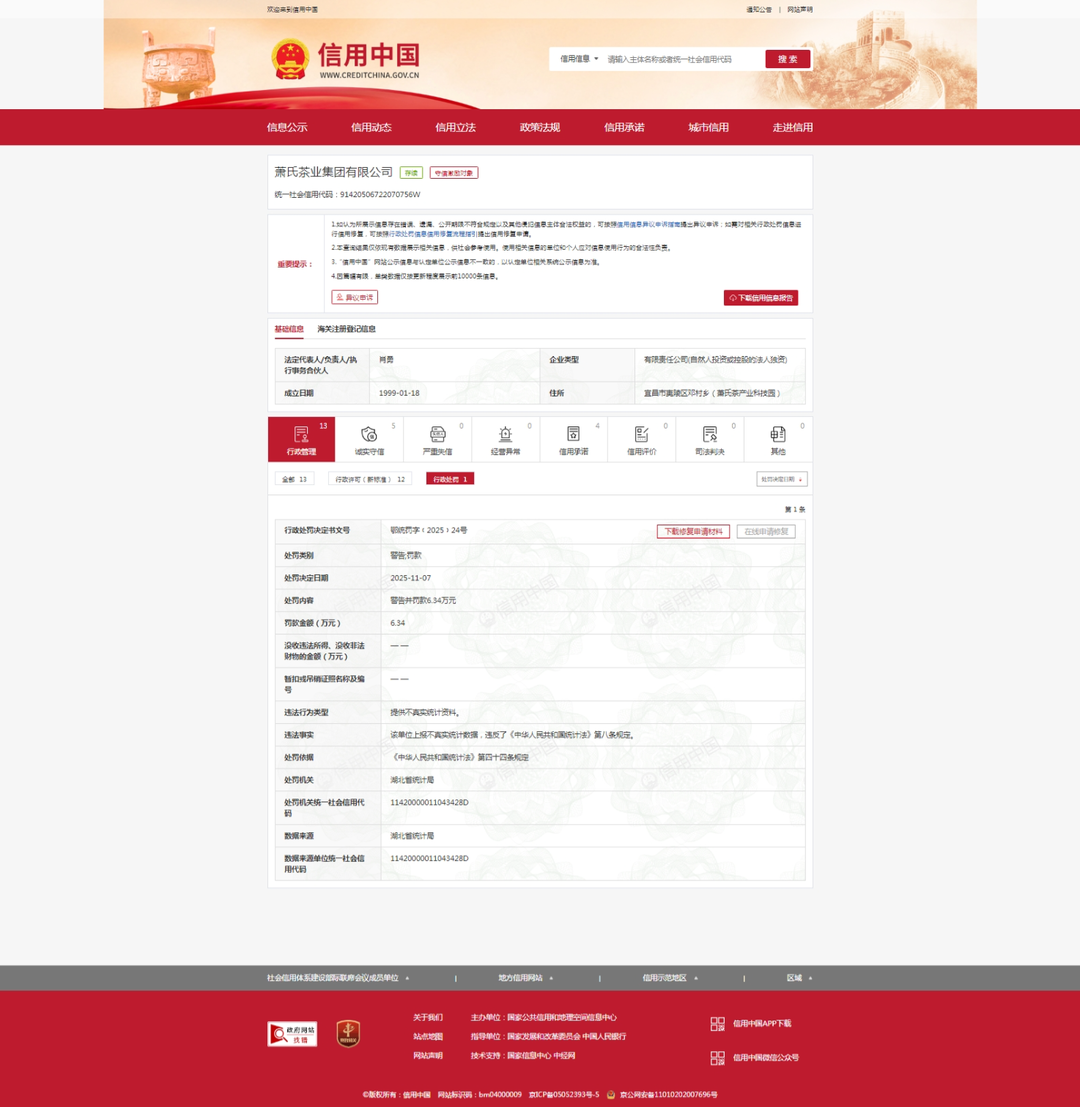Click the 信用中国APP下载 QR code icon

(717, 1024)
